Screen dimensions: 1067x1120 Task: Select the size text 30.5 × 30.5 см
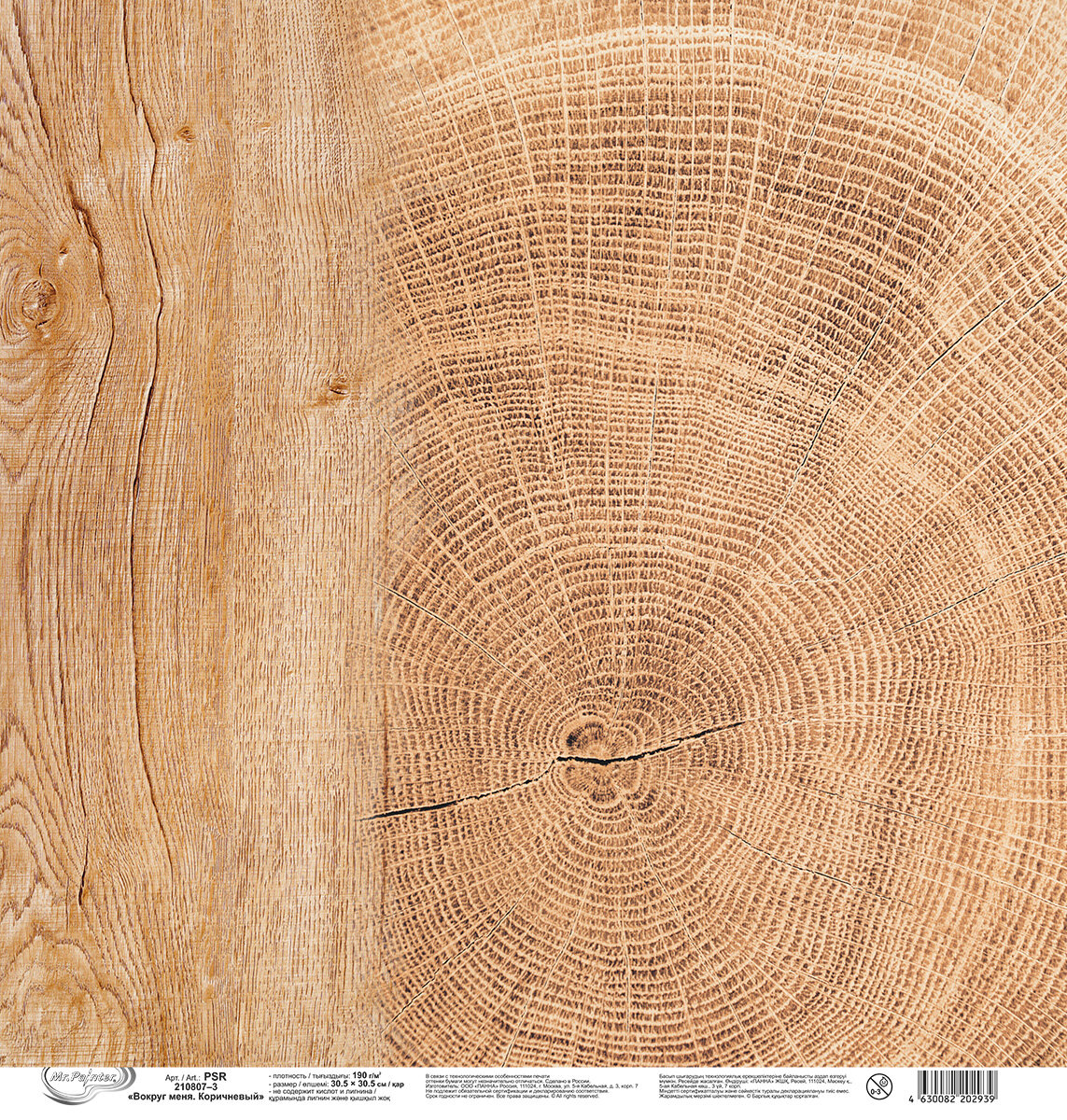click(365, 1085)
